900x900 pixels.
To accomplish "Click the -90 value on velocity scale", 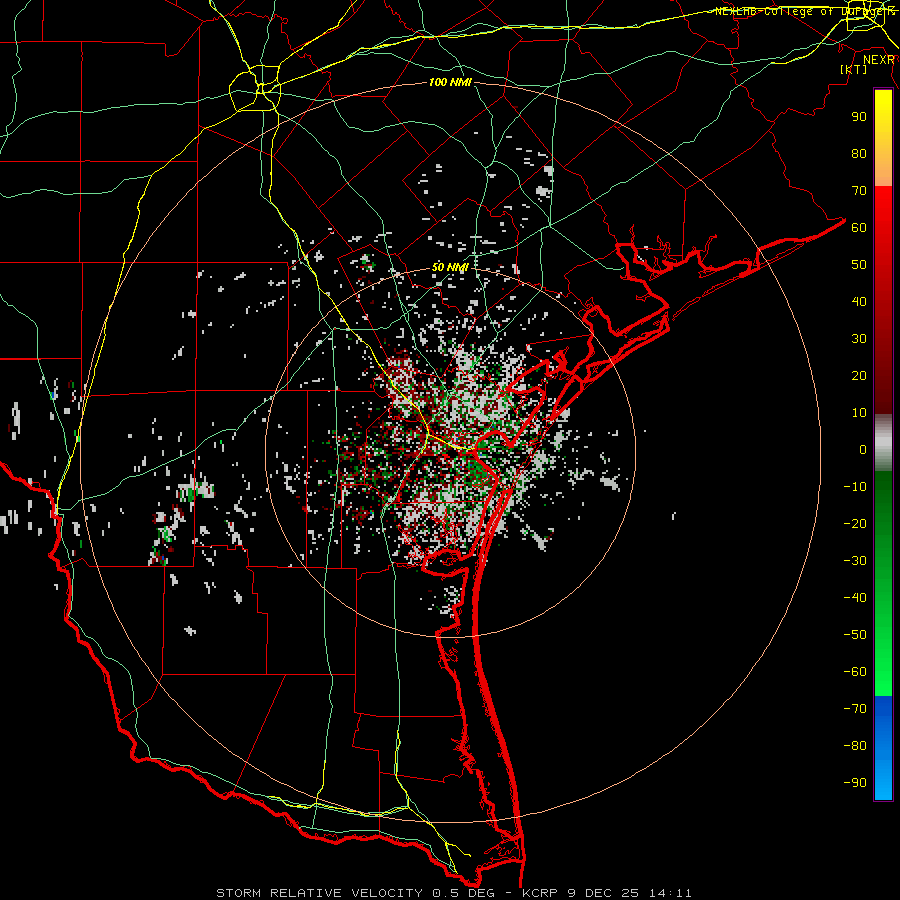I will (855, 783).
